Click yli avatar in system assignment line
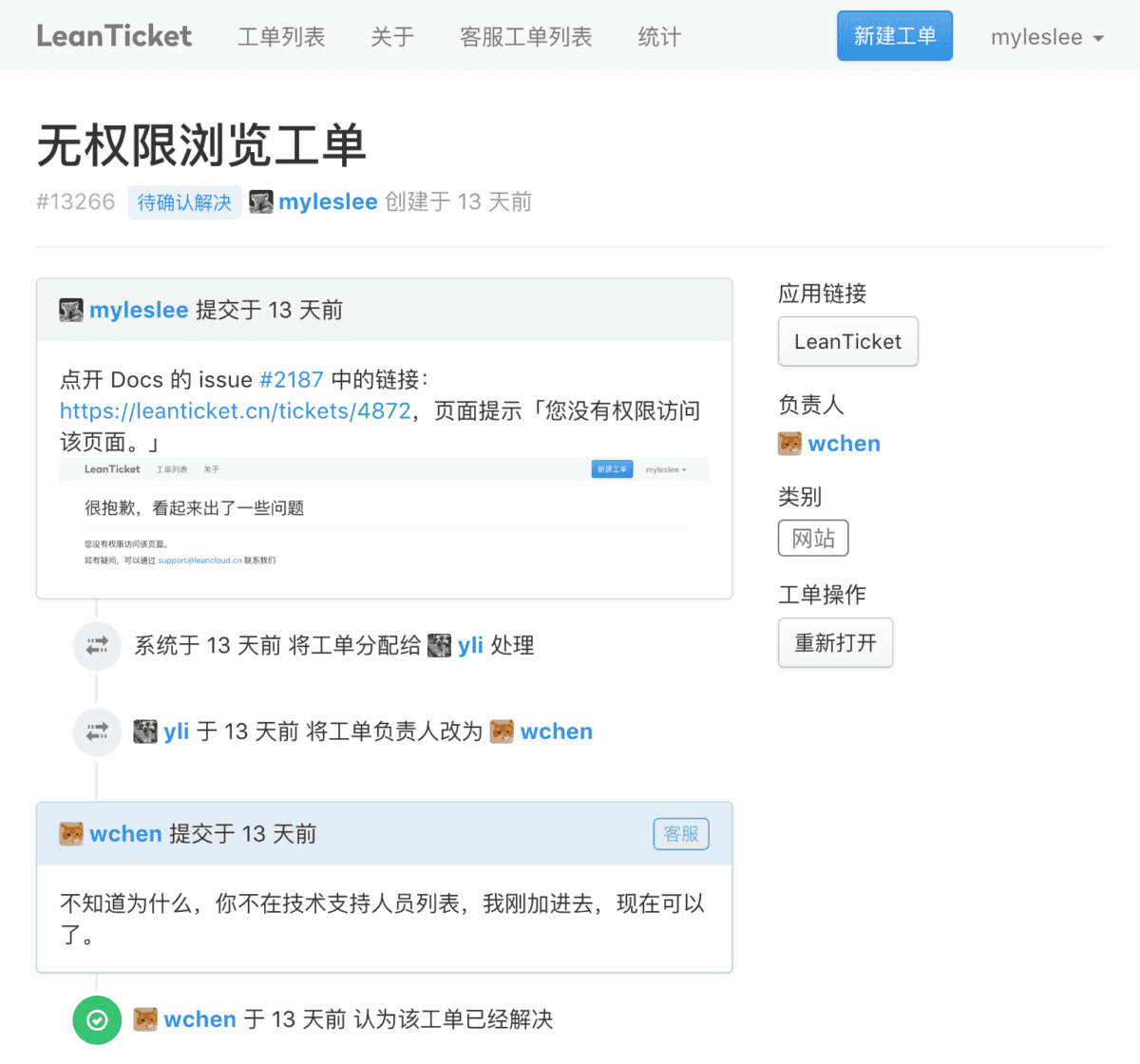Viewport: 1140px width, 1064px height. [x=439, y=646]
